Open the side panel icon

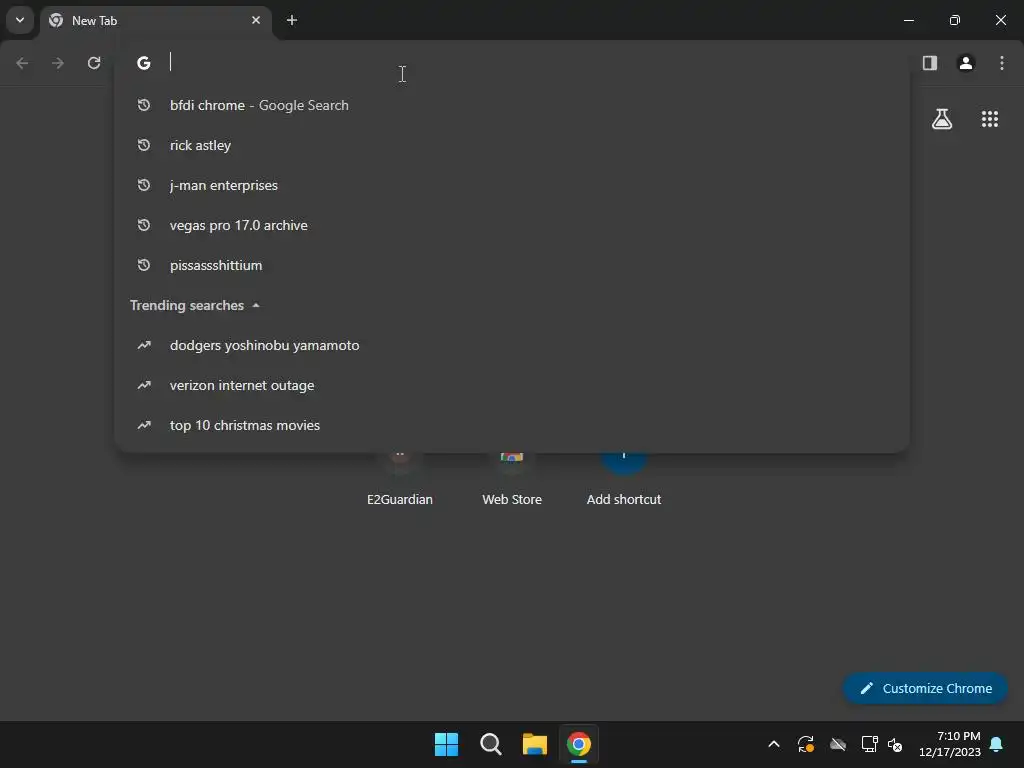pyautogui.click(x=930, y=63)
